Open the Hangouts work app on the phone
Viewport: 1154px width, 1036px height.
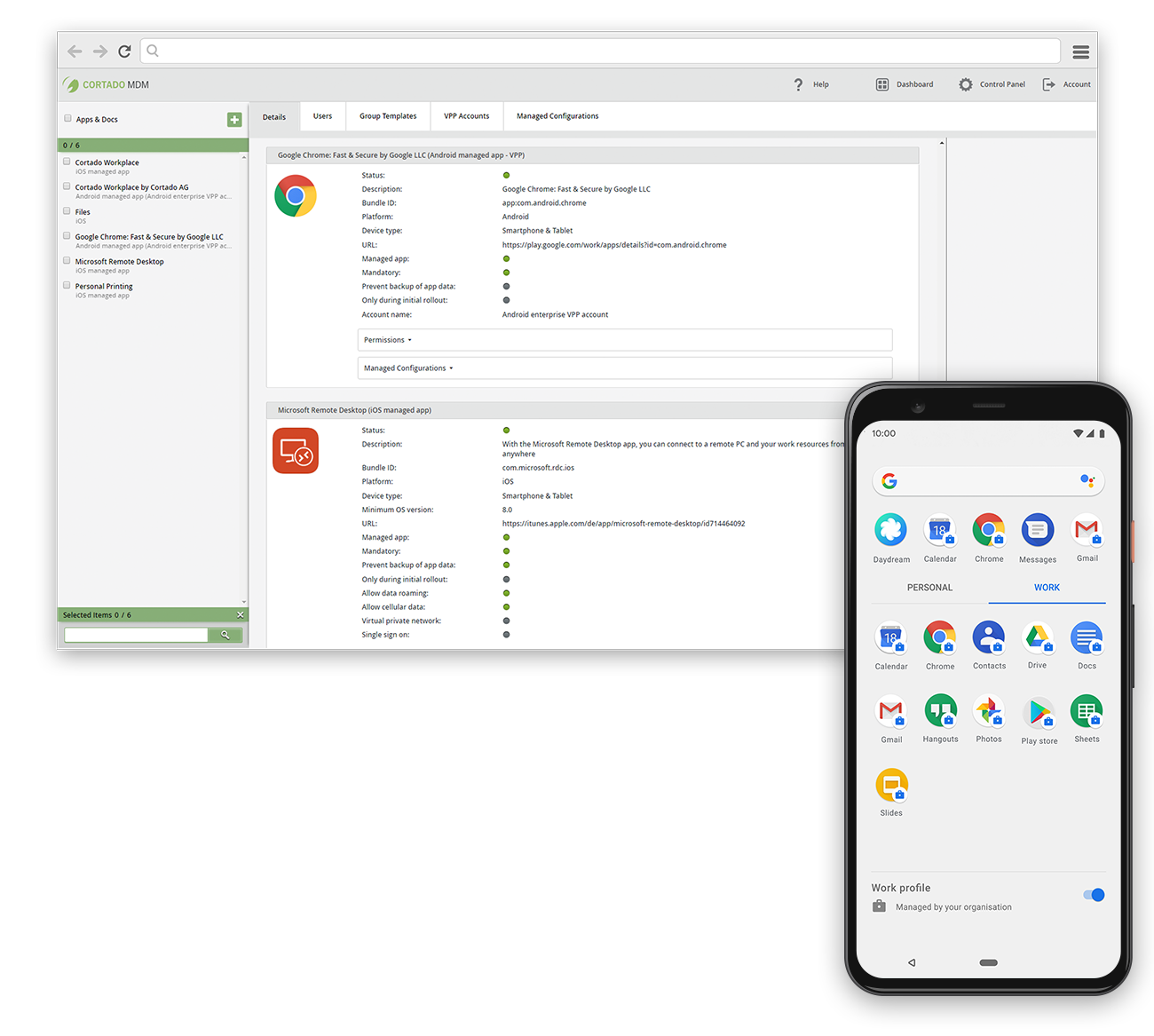pyautogui.click(x=940, y=711)
